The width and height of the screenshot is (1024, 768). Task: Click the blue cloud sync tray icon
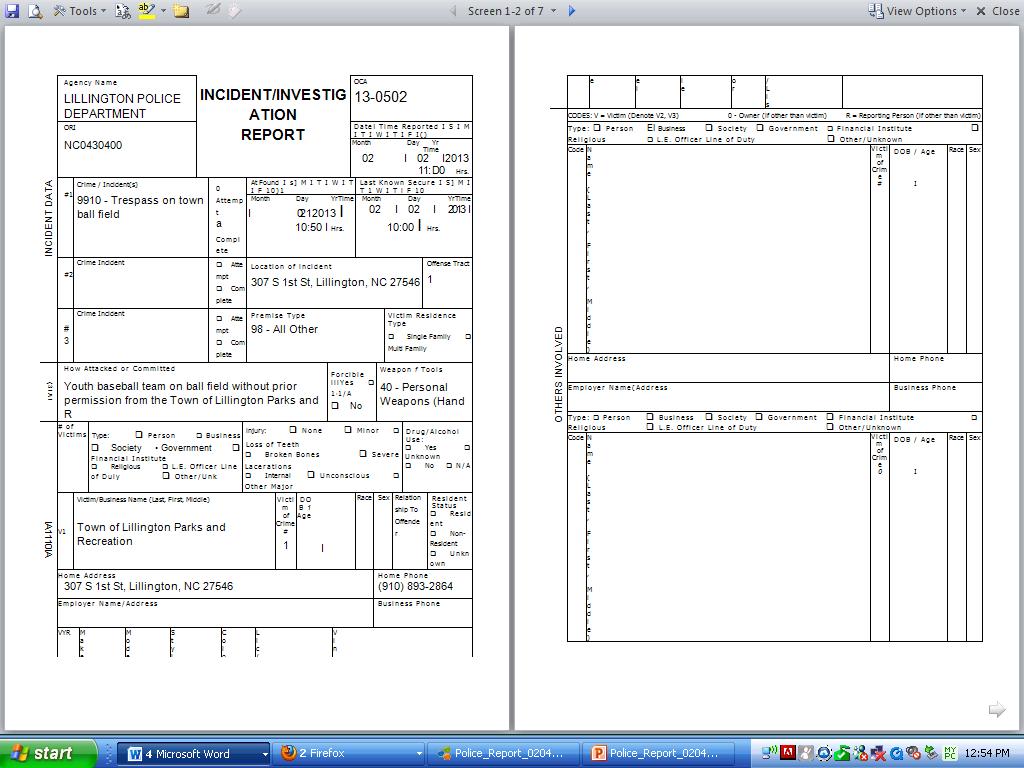(824, 754)
